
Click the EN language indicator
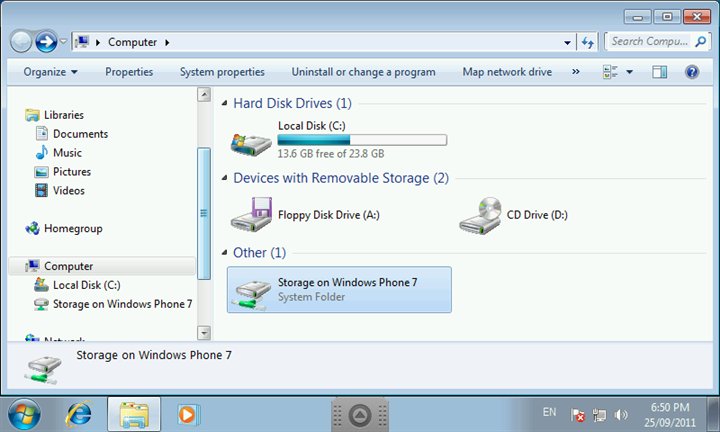click(549, 412)
